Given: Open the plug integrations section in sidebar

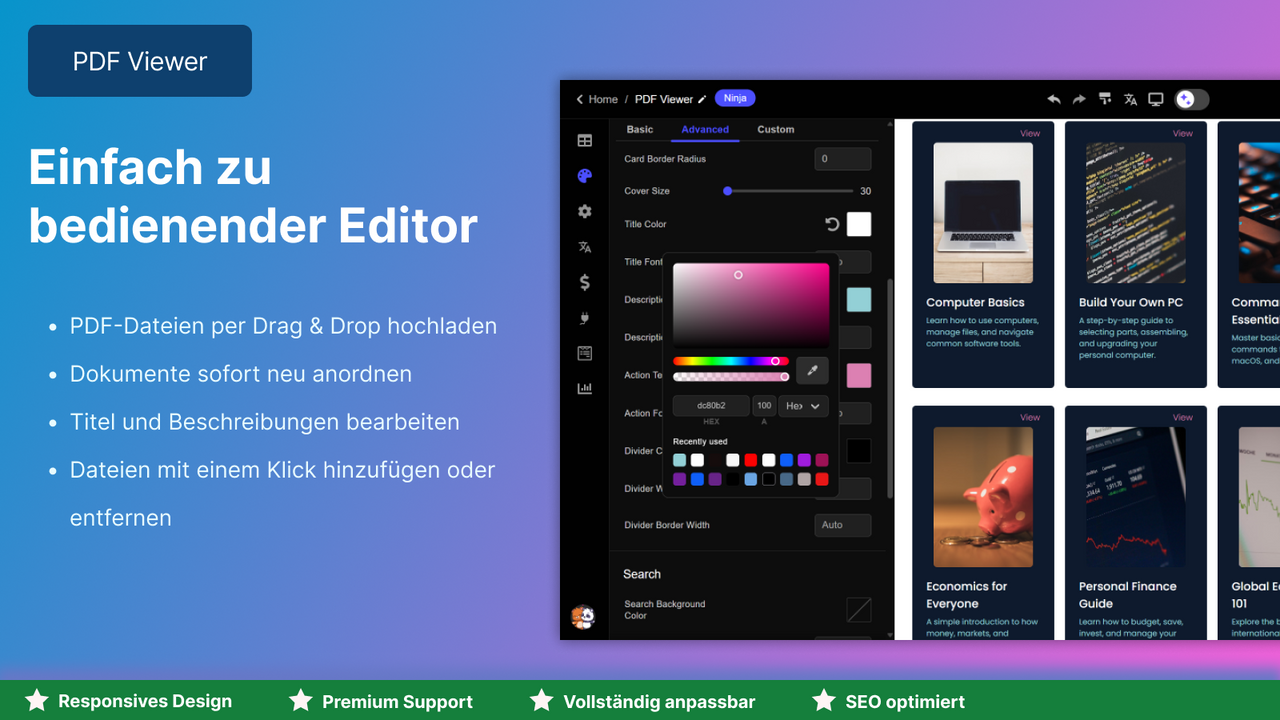Looking at the screenshot, I should [585, 318].
